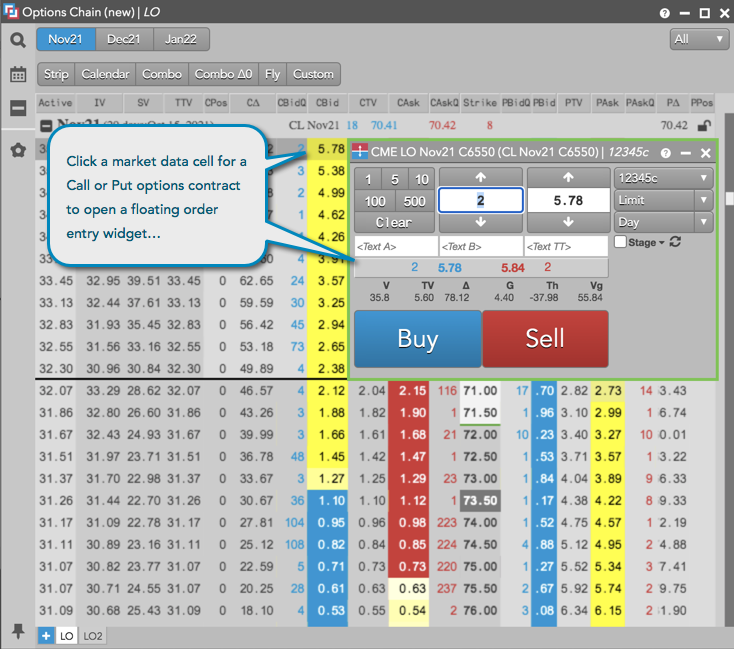The height and width of the screenshot is (649, 734).
Task: Collapse the Nov21 expiry row group
Action: 45,126
